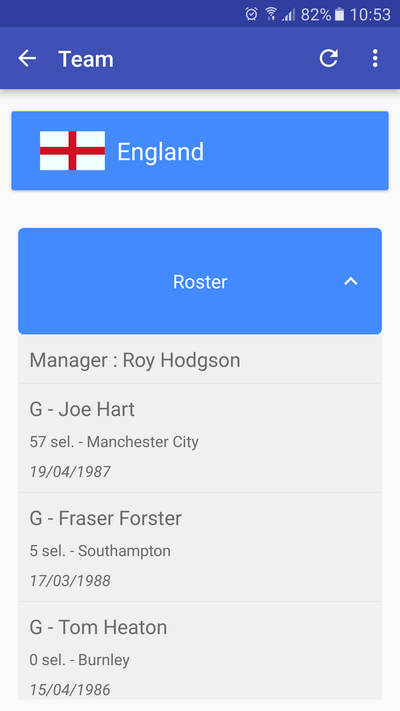Refresh the team data
400x711 pixels.
coord(328,58)
